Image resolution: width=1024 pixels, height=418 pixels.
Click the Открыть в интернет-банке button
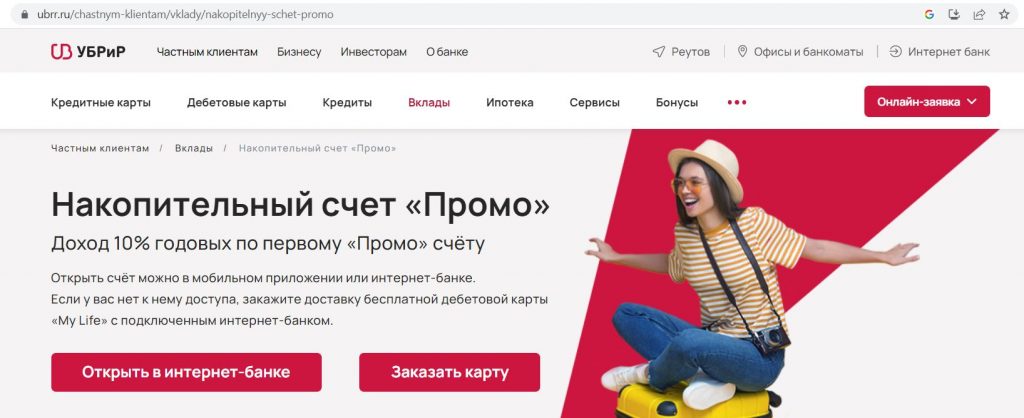coord(186,372)
